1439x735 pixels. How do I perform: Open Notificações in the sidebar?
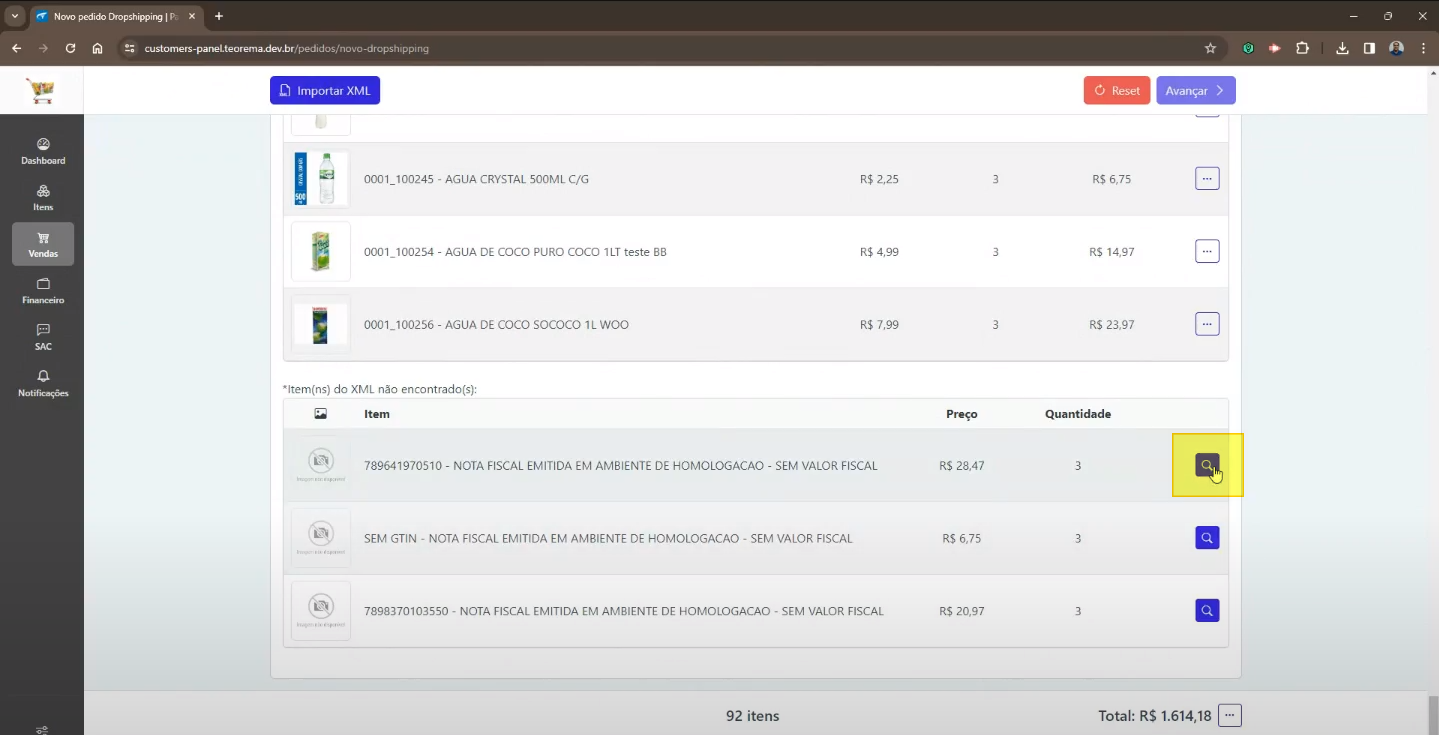pyautogui.click(x=43, y=384)
